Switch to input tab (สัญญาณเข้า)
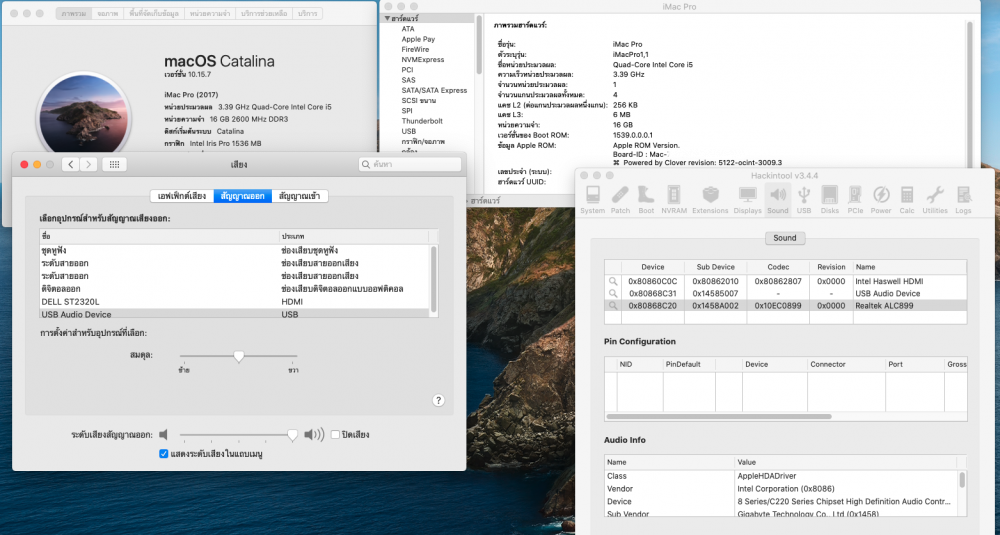Image resolution: width=1000 pixels, height=535 pixels. [x=300, y=196]
